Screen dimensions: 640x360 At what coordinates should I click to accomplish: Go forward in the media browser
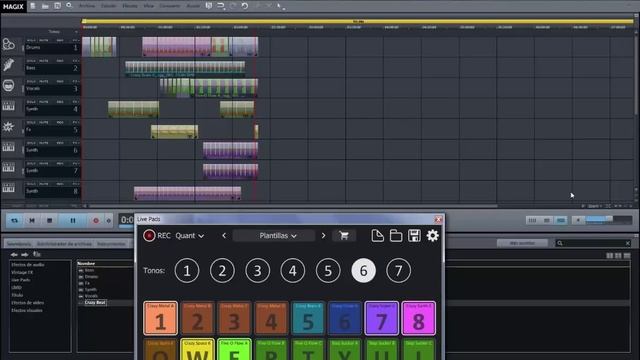(24, 255)
